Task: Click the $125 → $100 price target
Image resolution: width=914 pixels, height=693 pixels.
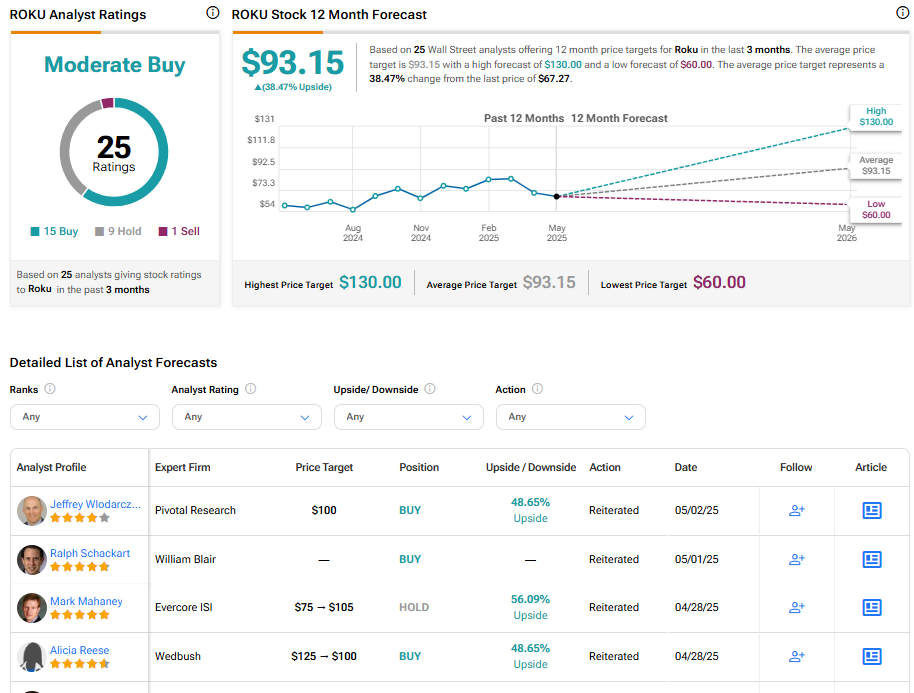Action: pos(324,656)
